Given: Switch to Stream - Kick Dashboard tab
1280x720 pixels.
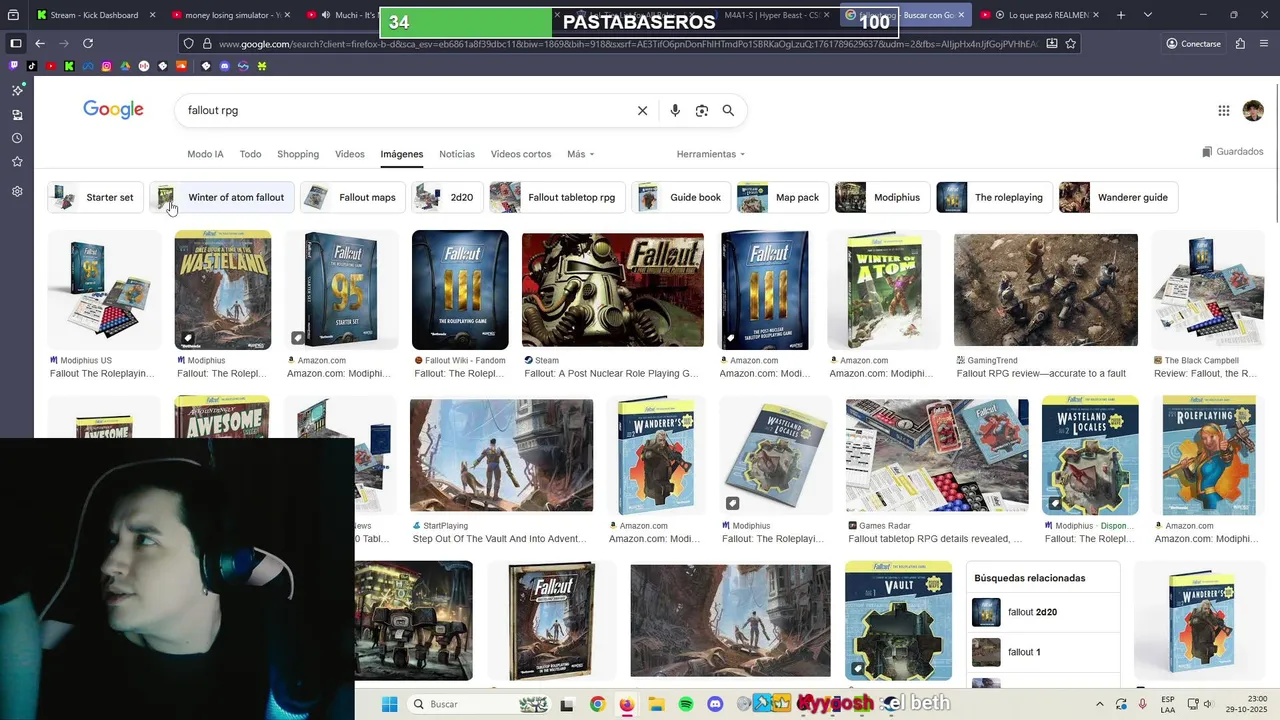Looking at the screenshot, I should click(95, 15).
